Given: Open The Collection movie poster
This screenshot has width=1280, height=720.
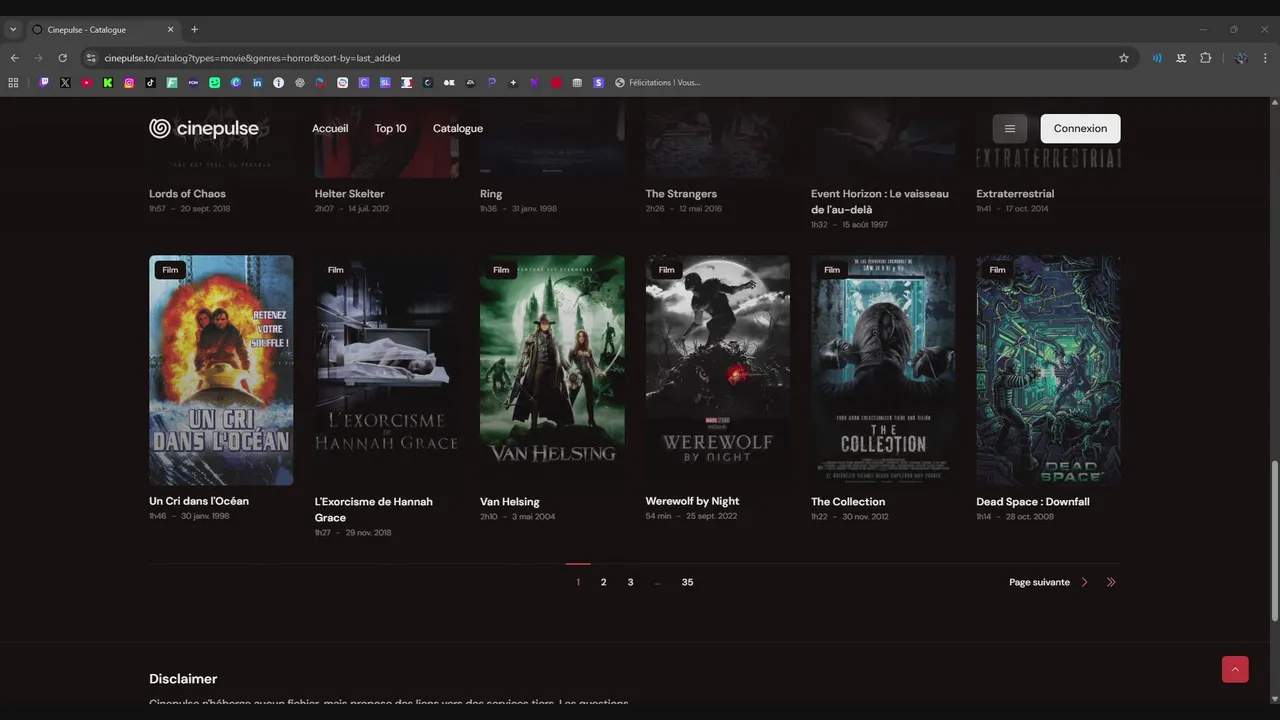Looking at the screenshot, I should click(883, 370).
